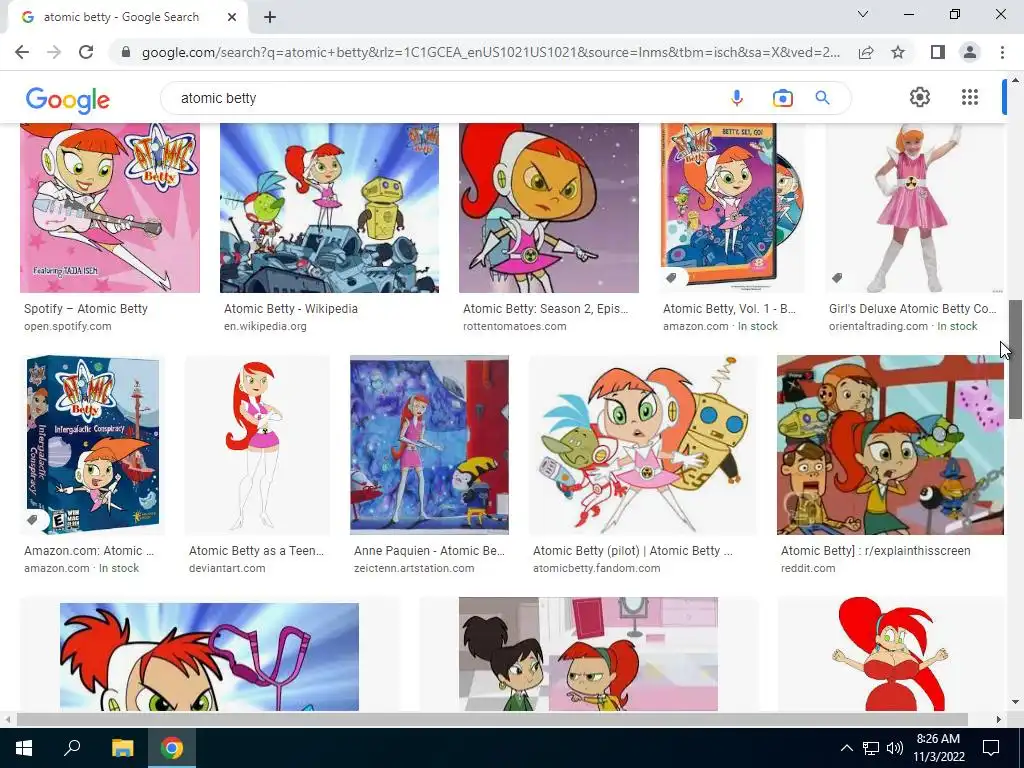Close the atomic betty search tab
The width and height of the screenshot is (1024, 768).
(232, 17)
